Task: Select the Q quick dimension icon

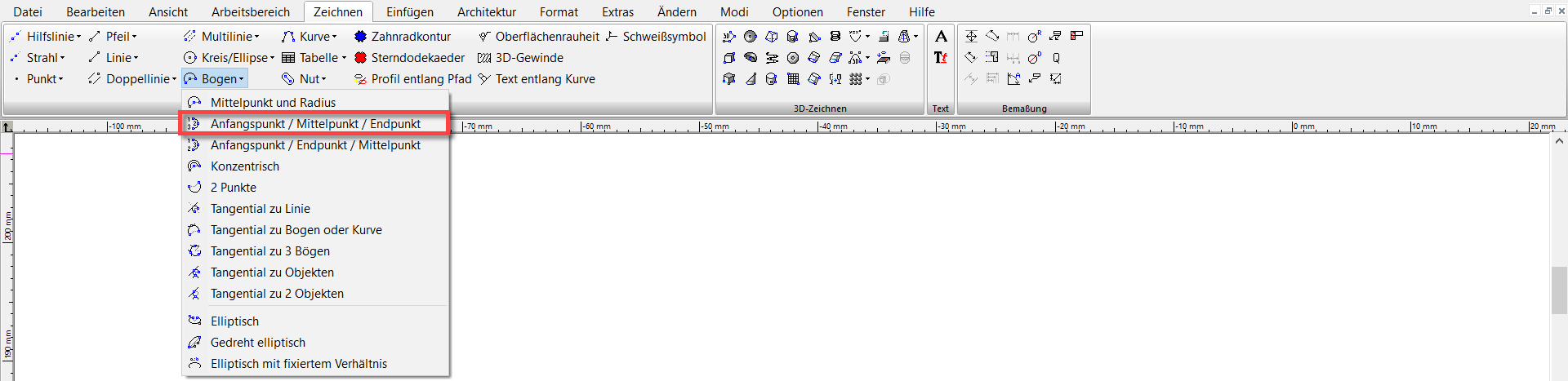Action: (1056, 58)
